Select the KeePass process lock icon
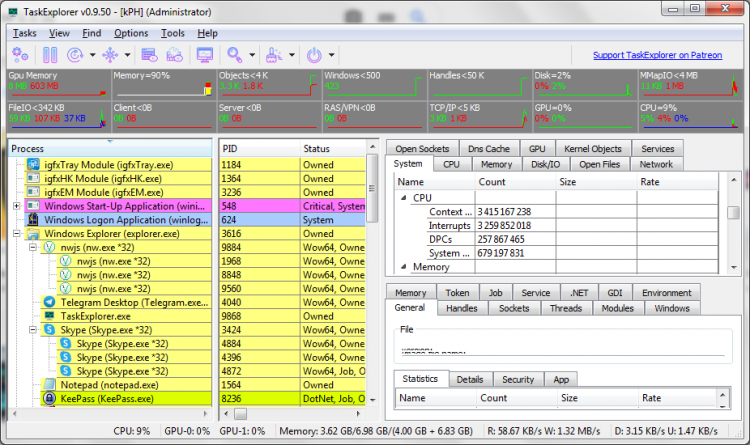The image size is (750, 445). click(x=49, y=398)
